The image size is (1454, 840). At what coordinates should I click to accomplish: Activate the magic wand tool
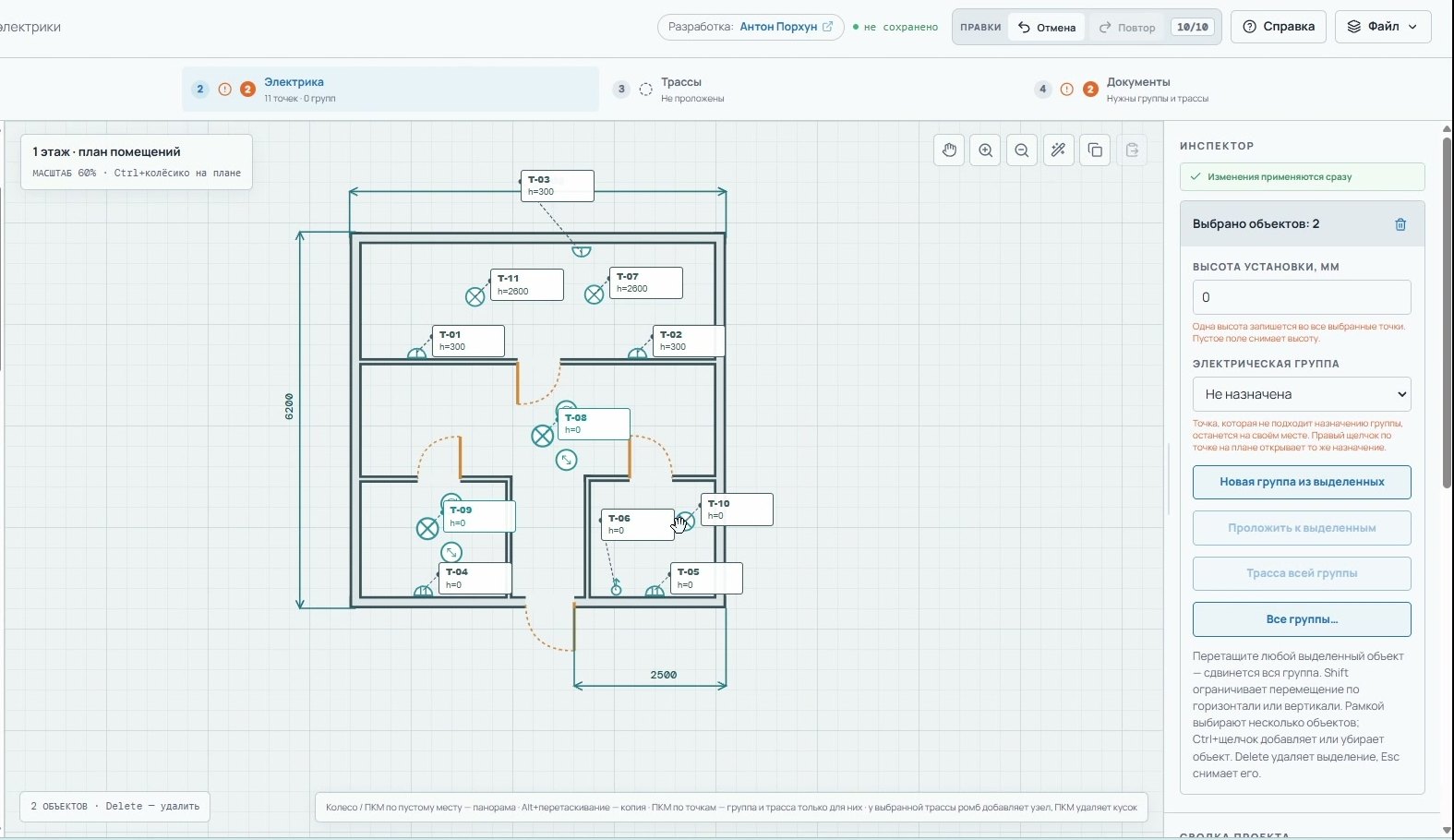click(1059, 150)
